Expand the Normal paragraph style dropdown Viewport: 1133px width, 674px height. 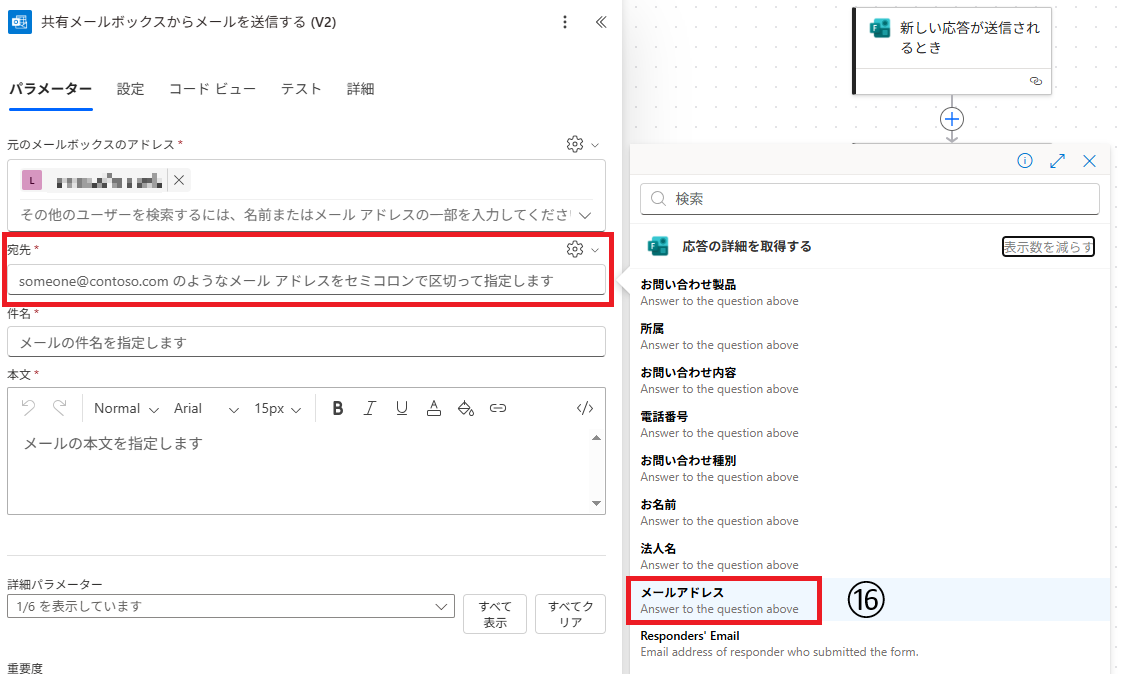coord(126,408)
